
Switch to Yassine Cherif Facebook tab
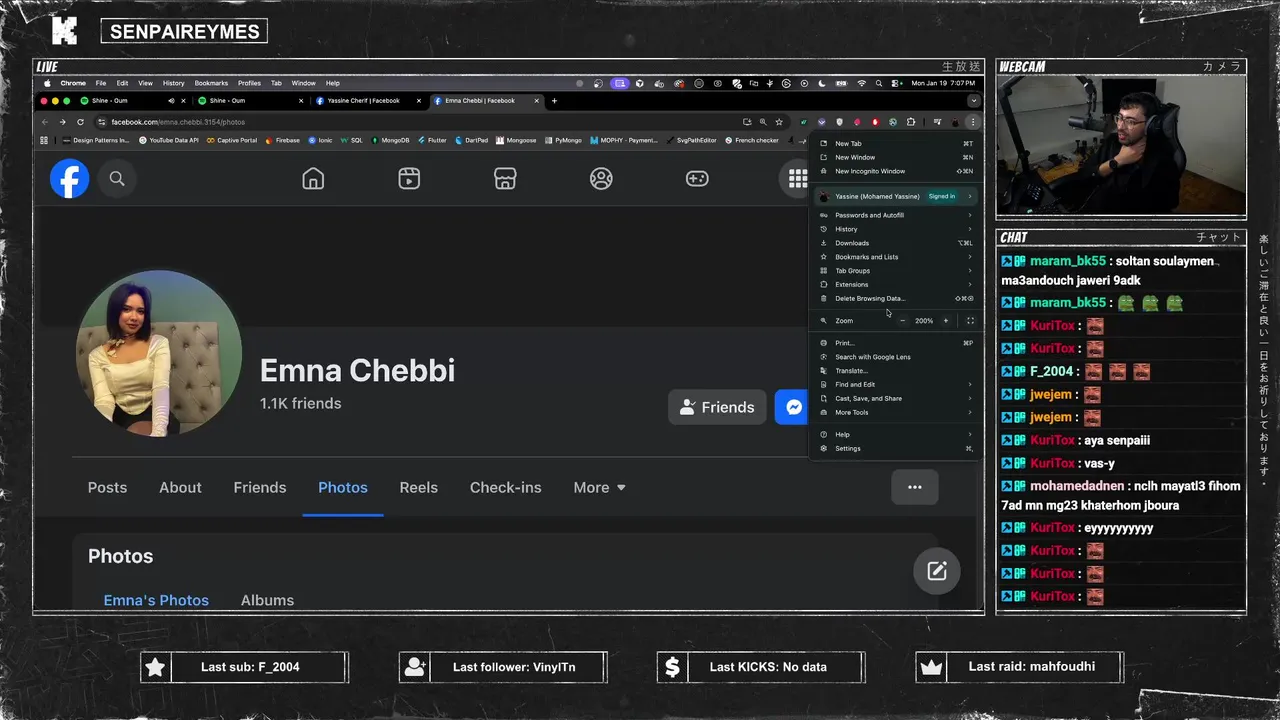point(368,100)
